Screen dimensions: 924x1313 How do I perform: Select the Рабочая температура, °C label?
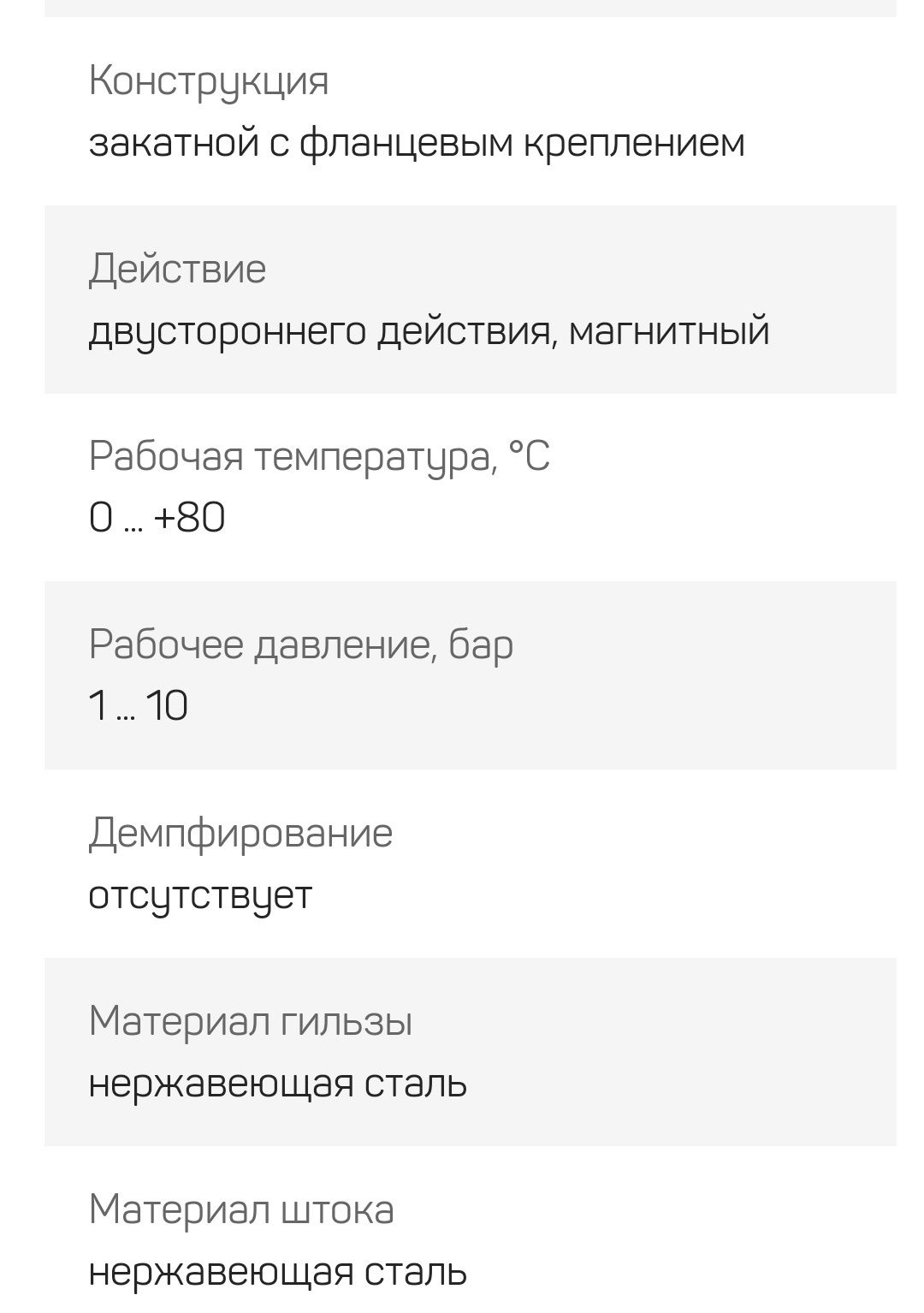click(319, 456)
